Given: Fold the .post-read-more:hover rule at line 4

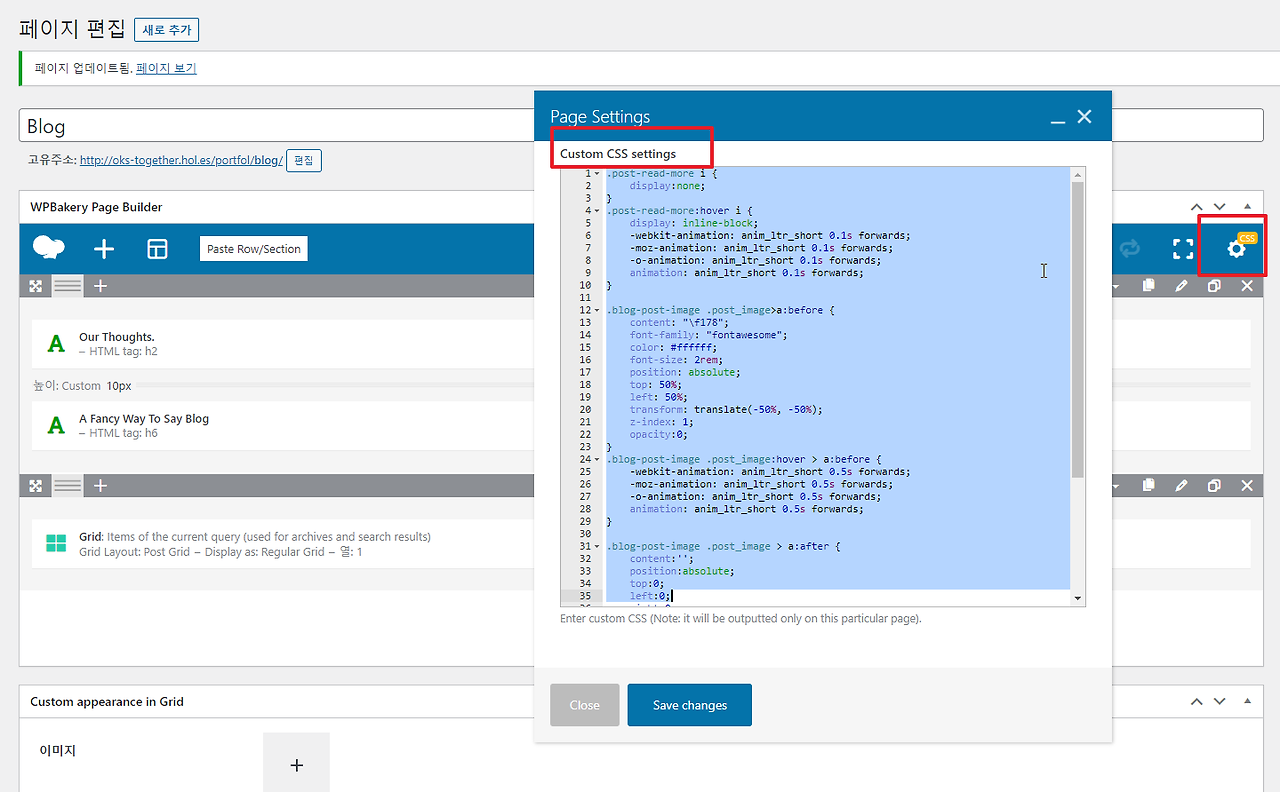Looking at the screenshot, I should (597, 211).
